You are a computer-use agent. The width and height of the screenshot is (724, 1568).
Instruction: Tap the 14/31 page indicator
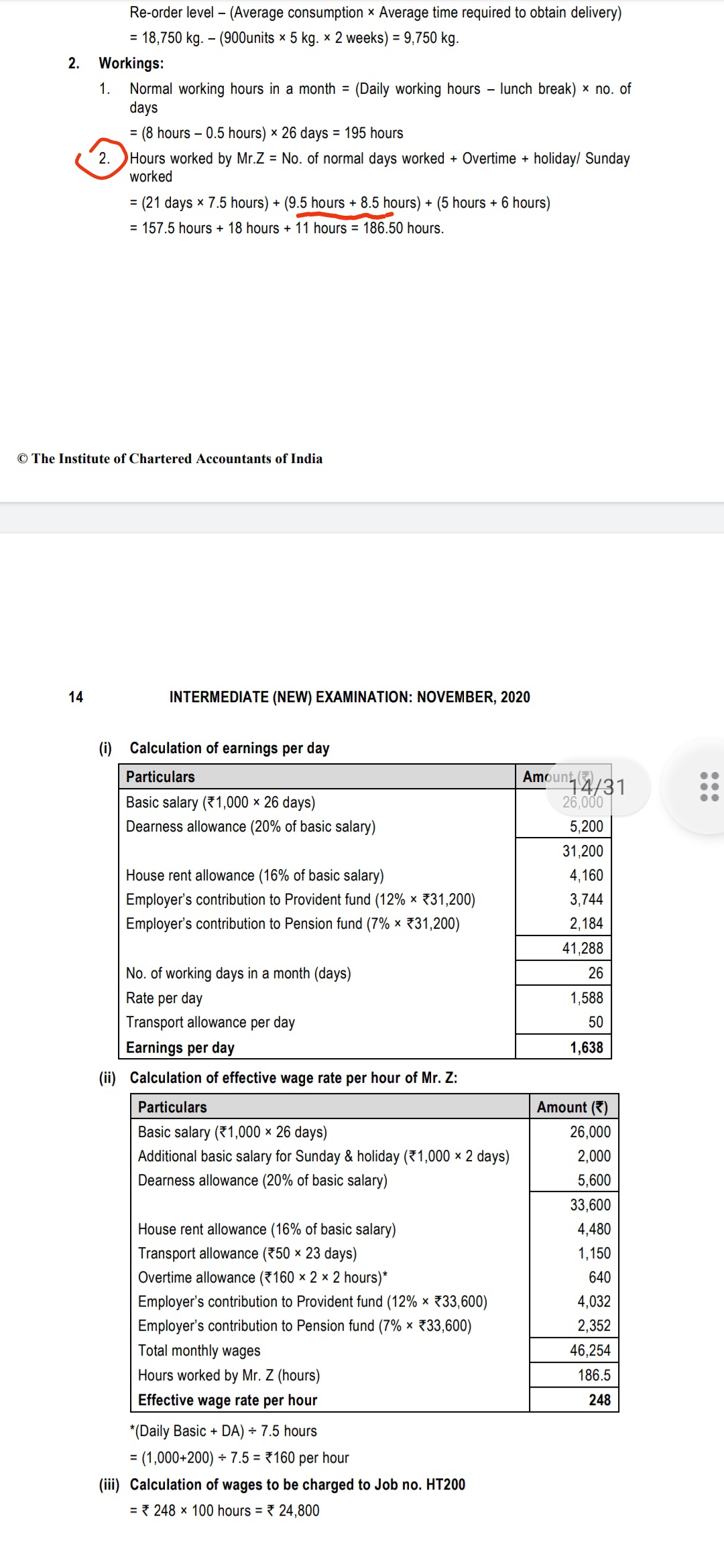[597, 787]
